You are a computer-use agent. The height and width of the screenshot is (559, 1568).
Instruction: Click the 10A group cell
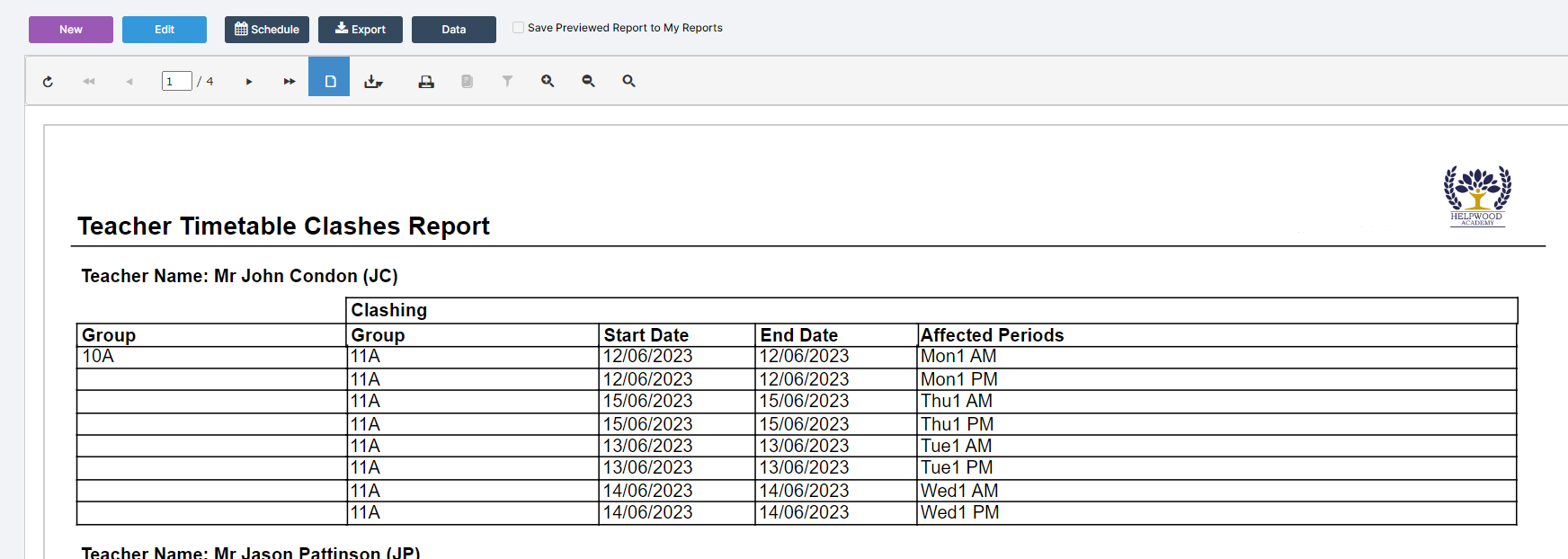(211, 357)
